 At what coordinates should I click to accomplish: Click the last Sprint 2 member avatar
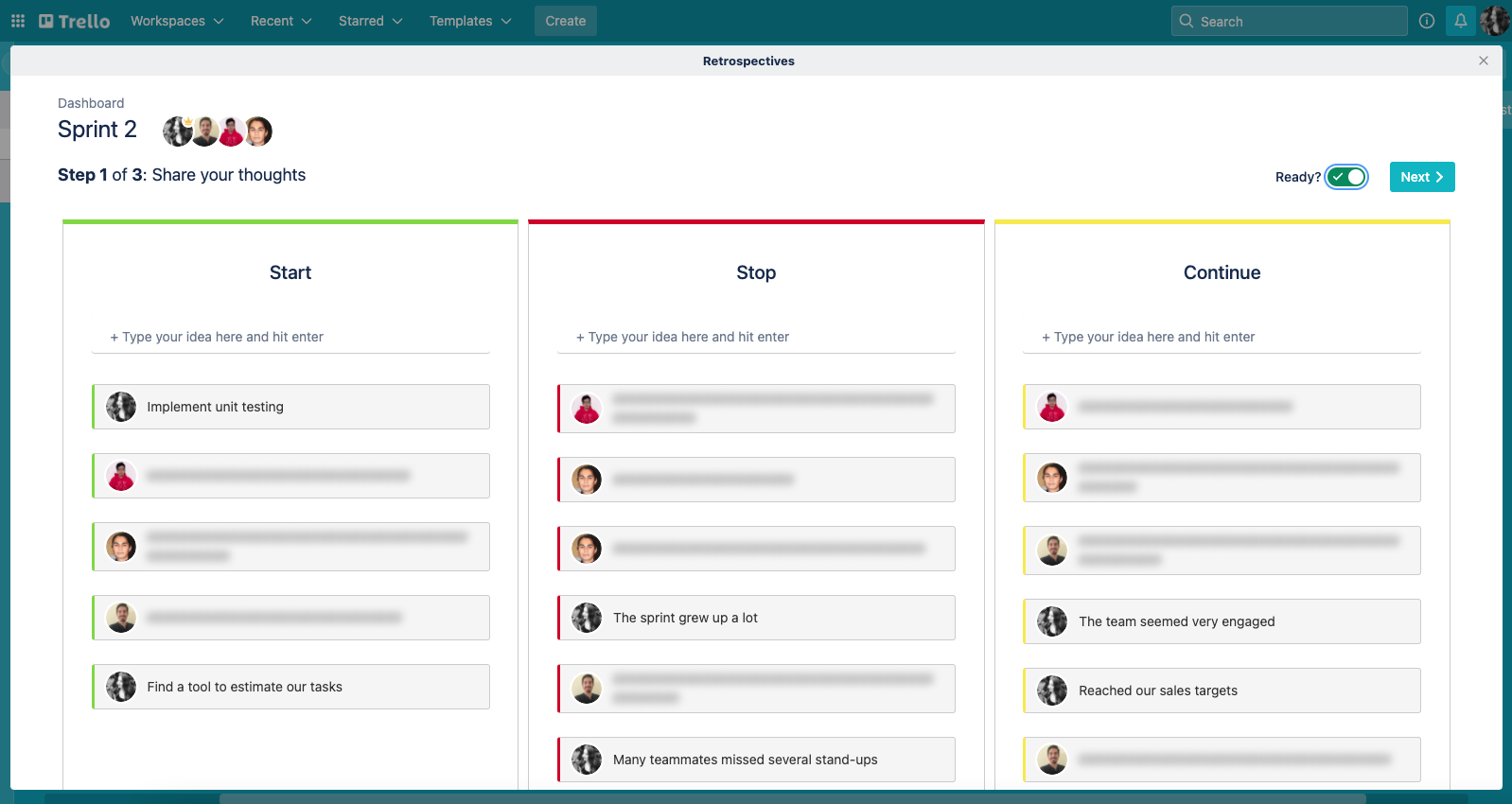coord(258,131)
